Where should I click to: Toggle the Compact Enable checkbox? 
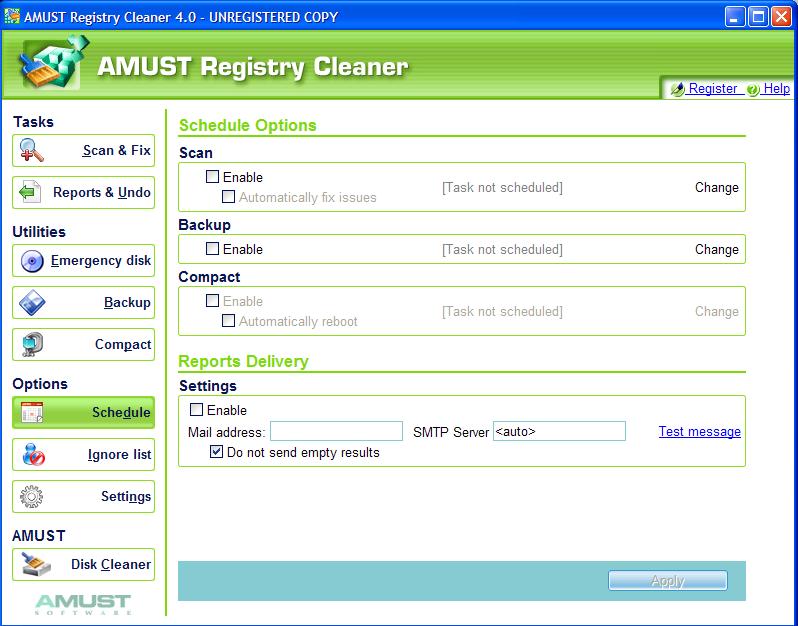click(212, 300)
